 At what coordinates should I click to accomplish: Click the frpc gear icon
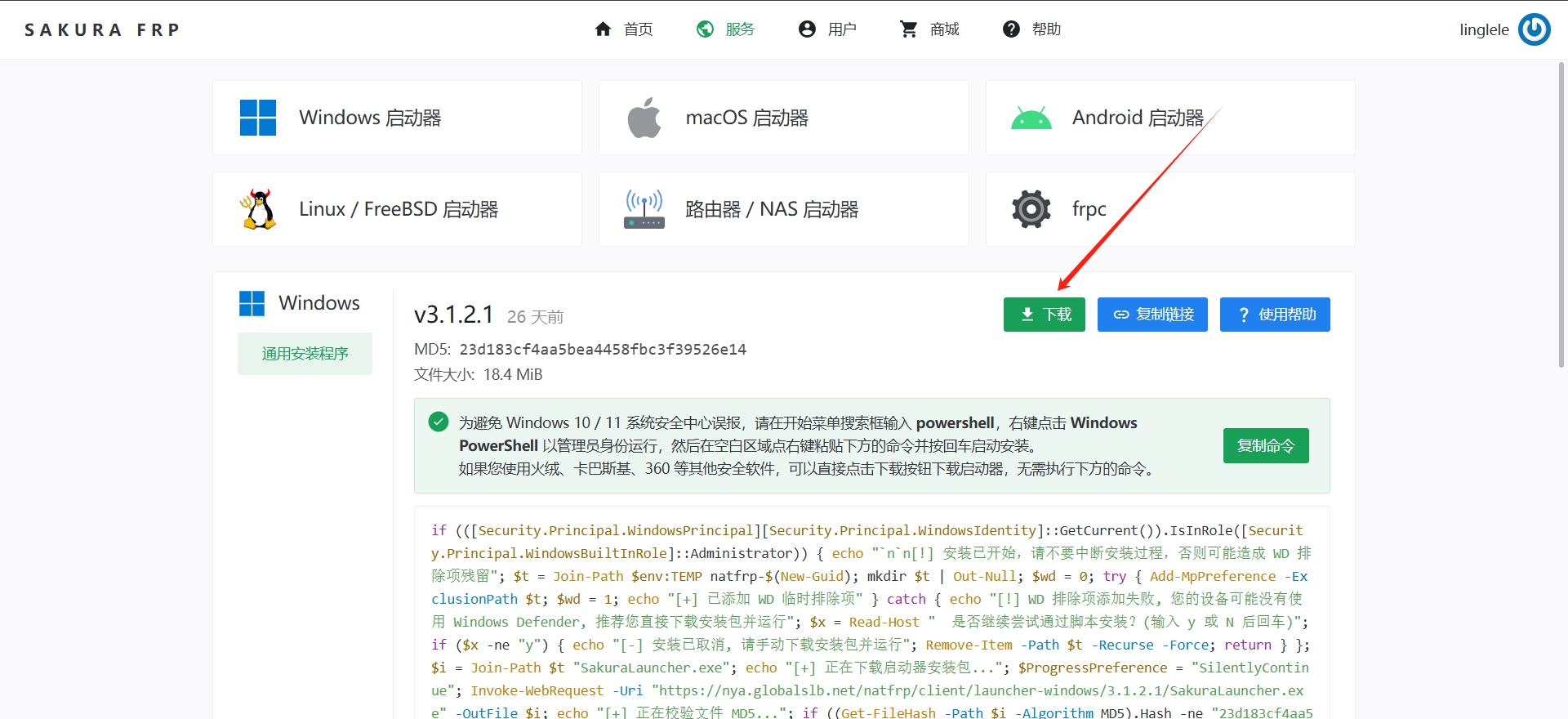coord(1031,209)
